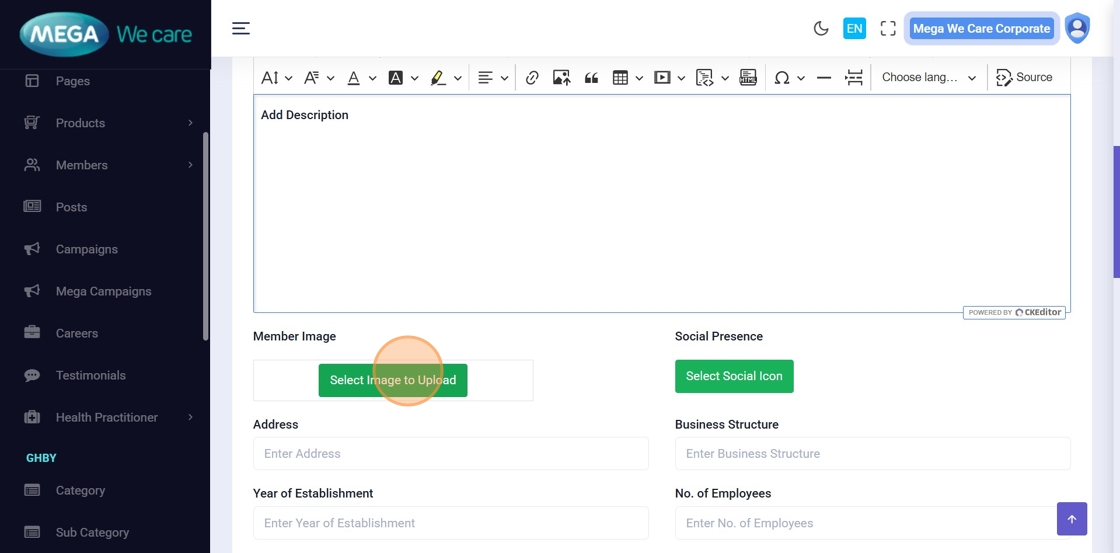
Task: Click the image upload icon in editor
Action: [561, 78]
